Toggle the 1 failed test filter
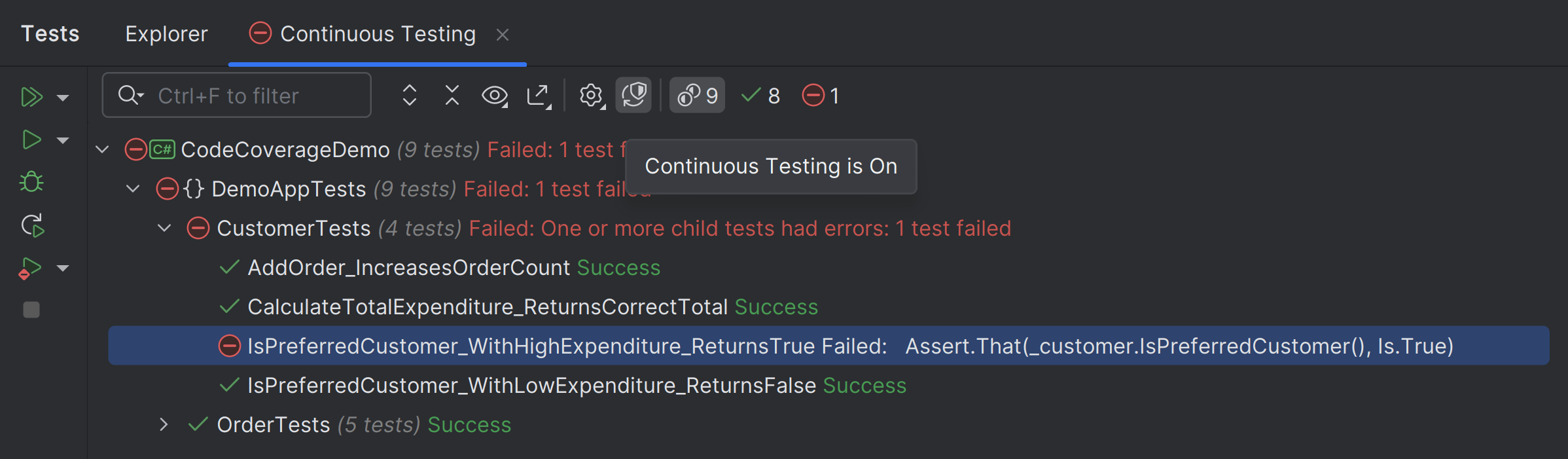Image resolution: width=1568 pixels, height=459 pixels. [821, 96]
